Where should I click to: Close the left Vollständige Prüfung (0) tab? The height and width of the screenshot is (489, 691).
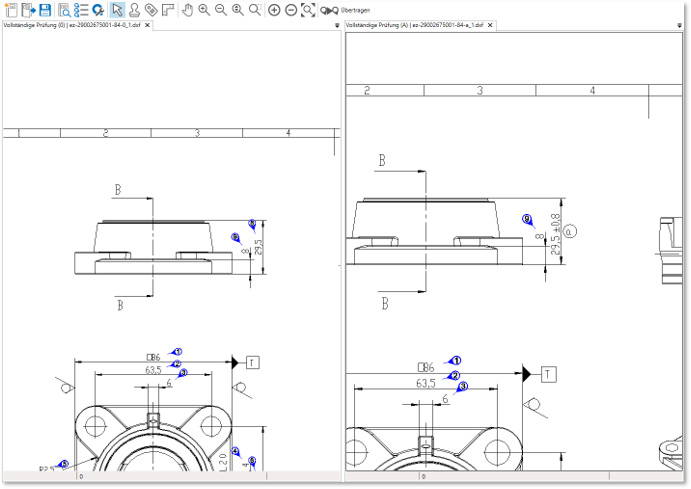coord(148,25)
